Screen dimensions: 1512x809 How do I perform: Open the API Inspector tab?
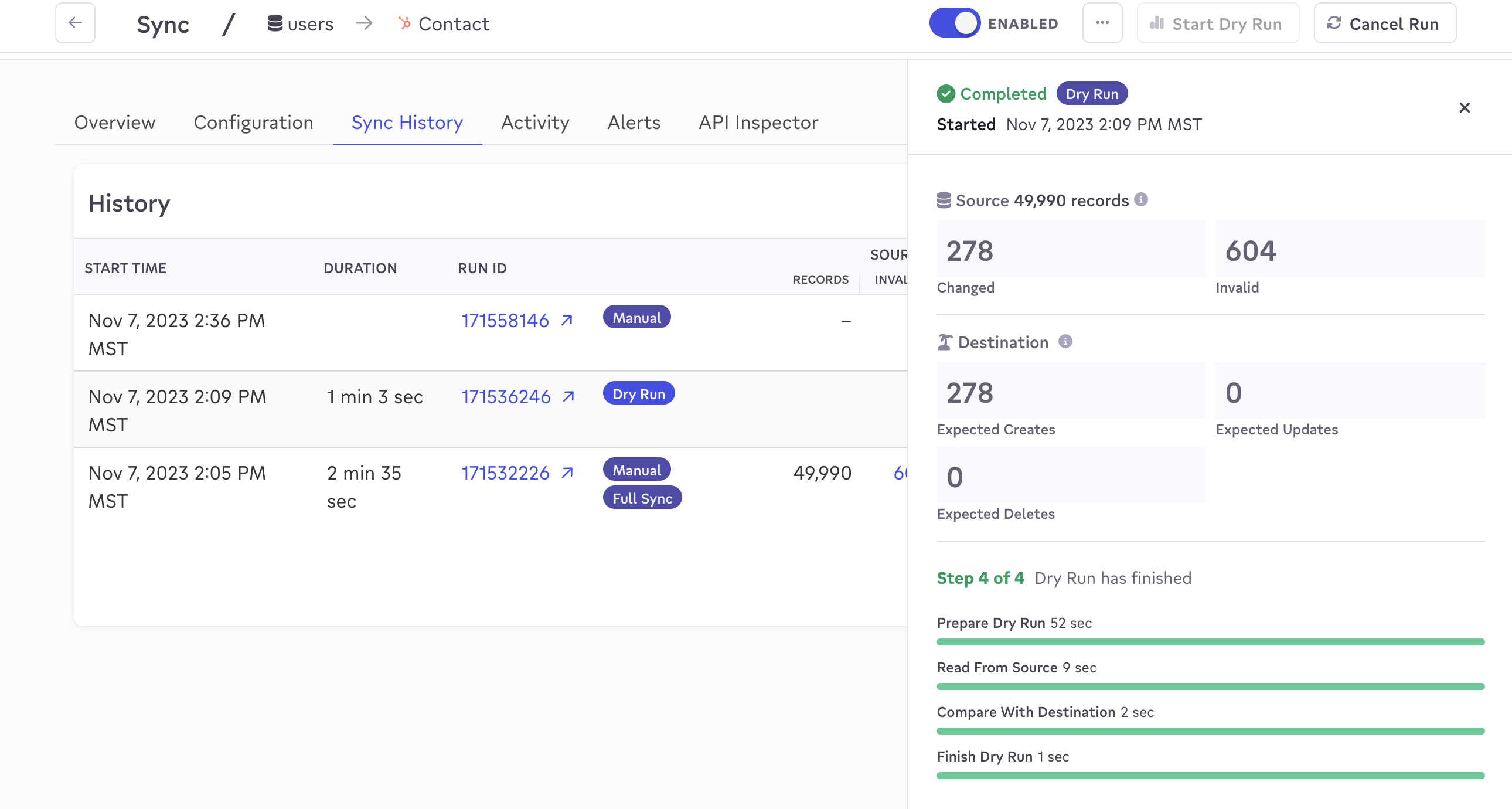pos(757,123)
